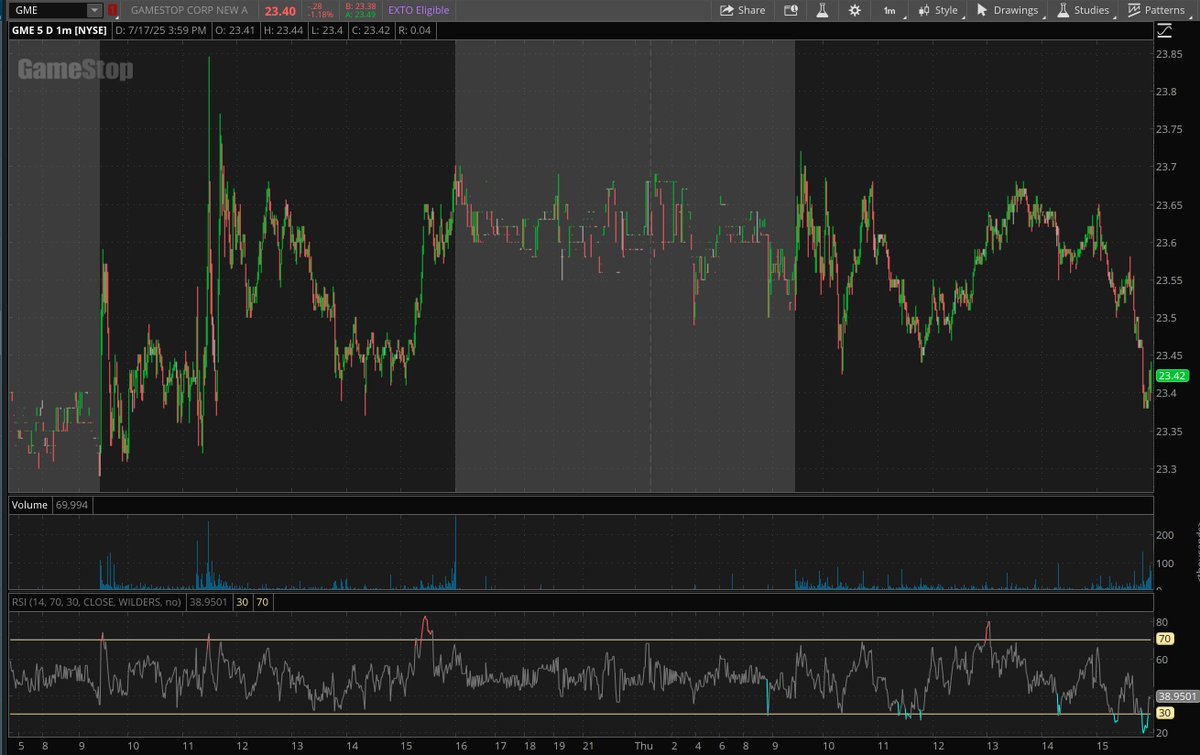The image size is (1200, 755).
Task: Open the 1m timeframe dropdown
Action: click(890, 10)
